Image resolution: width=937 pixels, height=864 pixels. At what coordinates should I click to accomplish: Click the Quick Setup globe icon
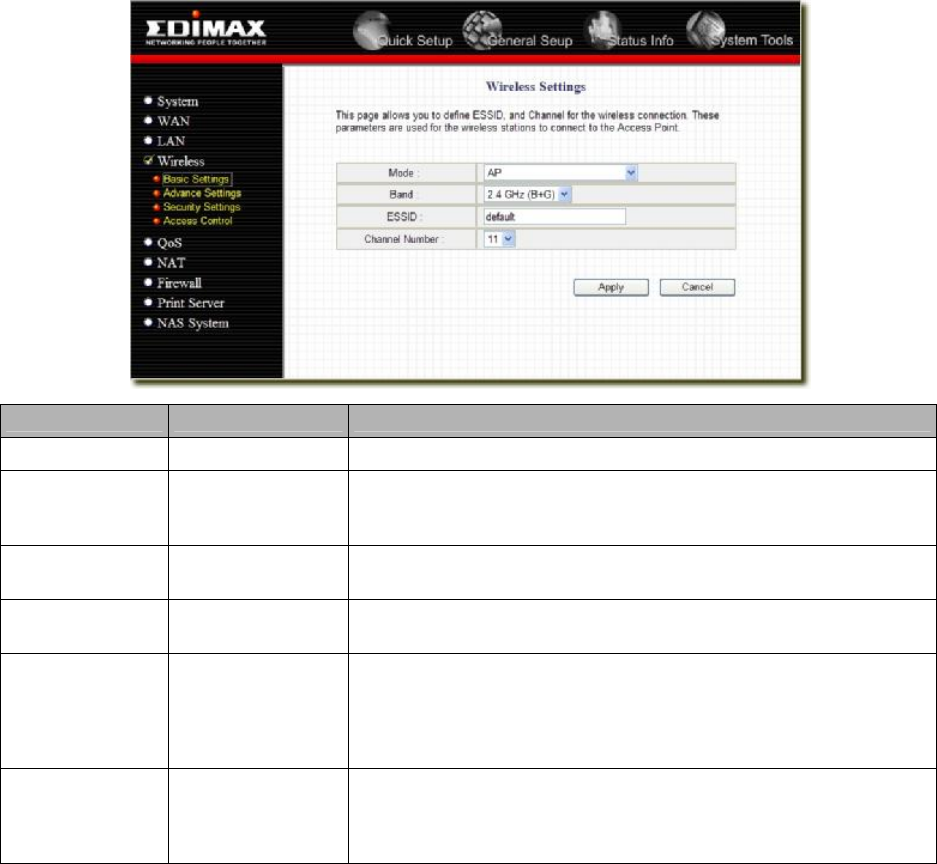(370, 29)
